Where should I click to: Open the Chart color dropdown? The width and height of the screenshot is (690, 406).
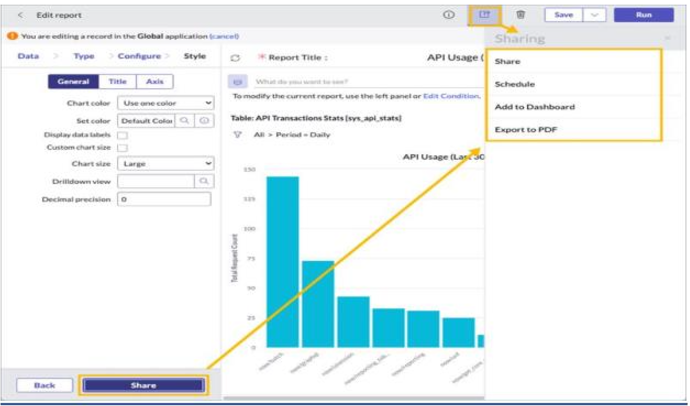[166, 103]
